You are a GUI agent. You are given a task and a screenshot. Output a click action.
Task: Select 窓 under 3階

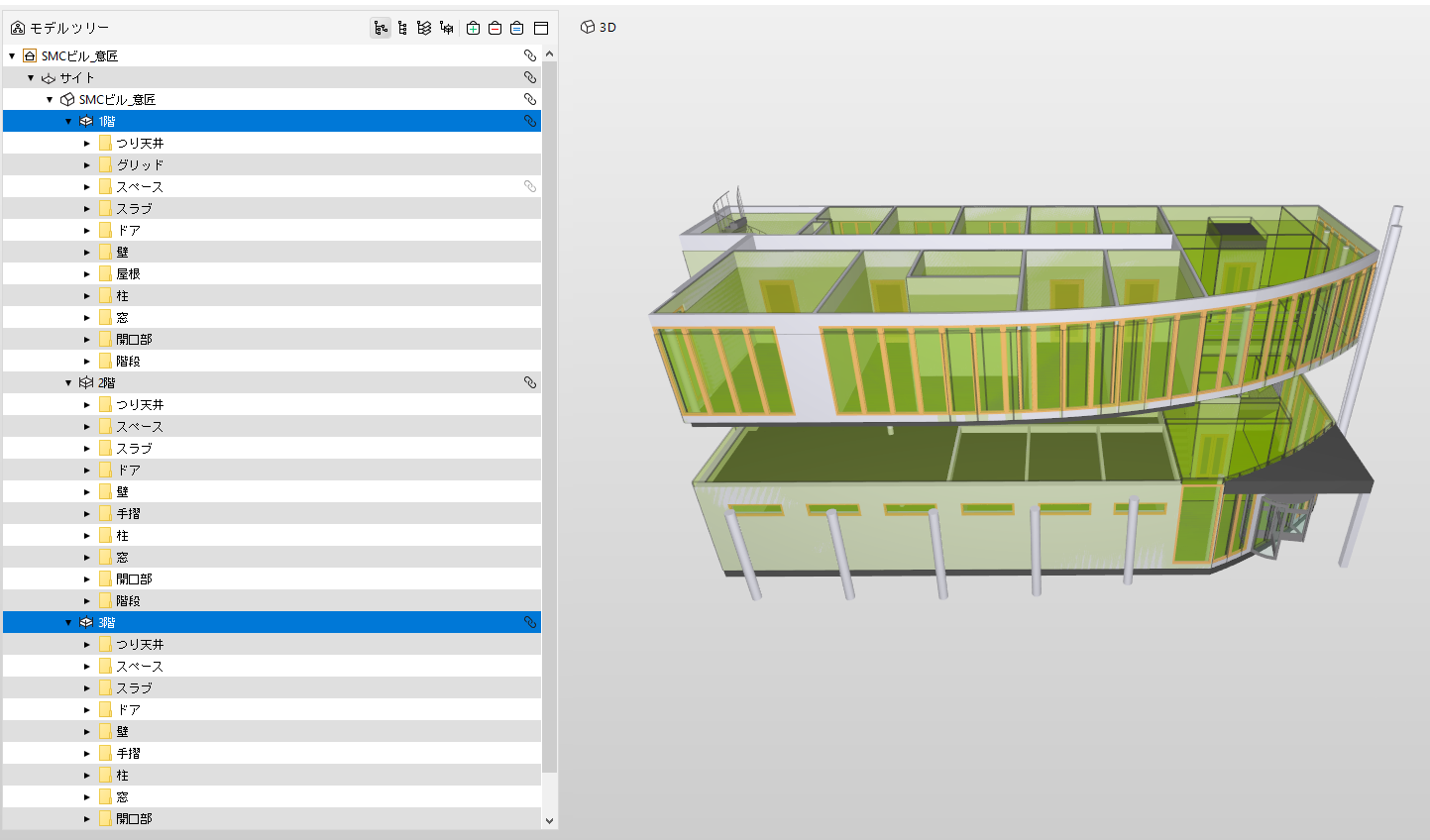272,796
